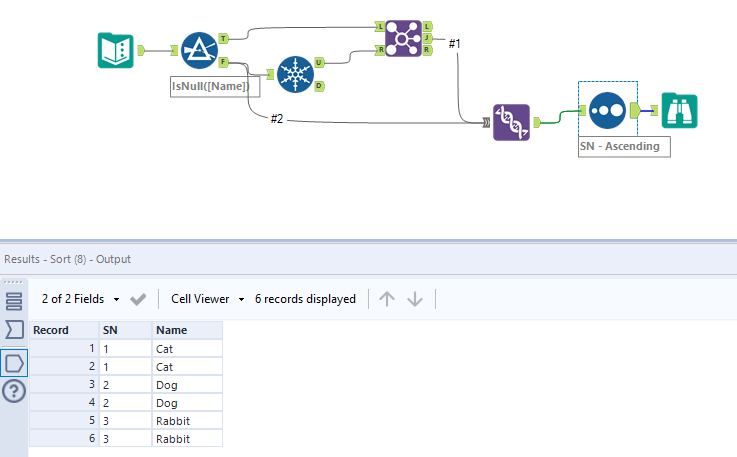737x457 pixels.
Task: Click the Unique tool's D output anchor
Action: (319, 86)
